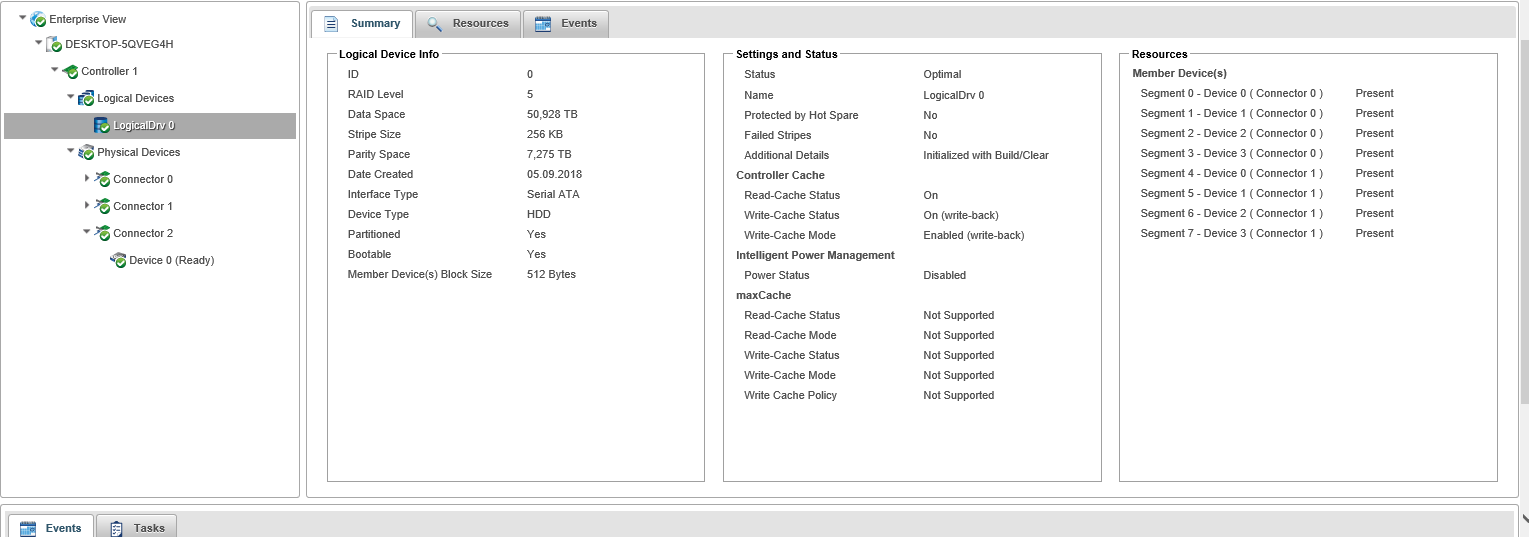This screenshot has height=537, width=1529.
Task: Click the upper Events tab's calendar icon
Action: point(543,24)
